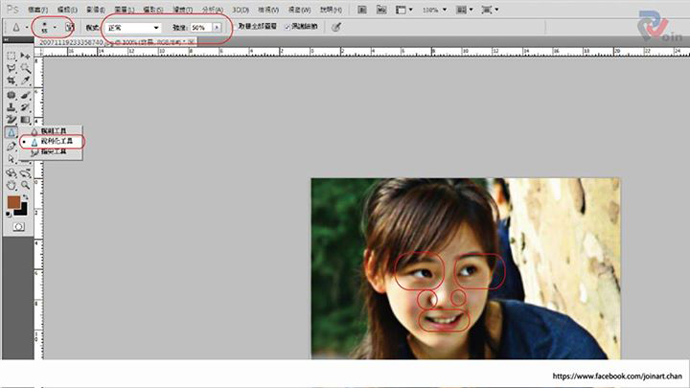Expand the collapsed toolbox panel header
The width and height of the screenshot is (690, 388).
6,40
